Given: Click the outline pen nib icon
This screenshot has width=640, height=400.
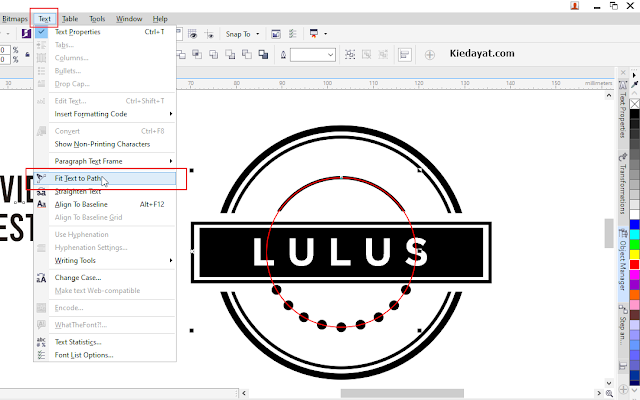Looking at the screenshot, I should click(283, 55).
